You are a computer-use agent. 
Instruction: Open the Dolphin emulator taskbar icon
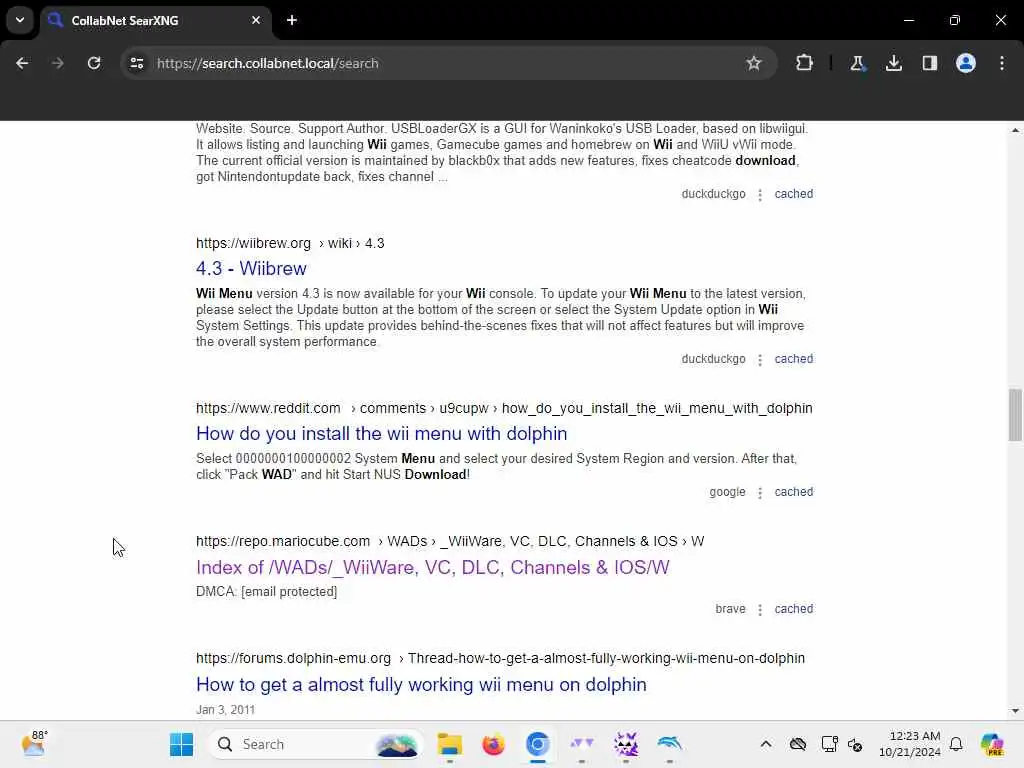tap(670, 744)
